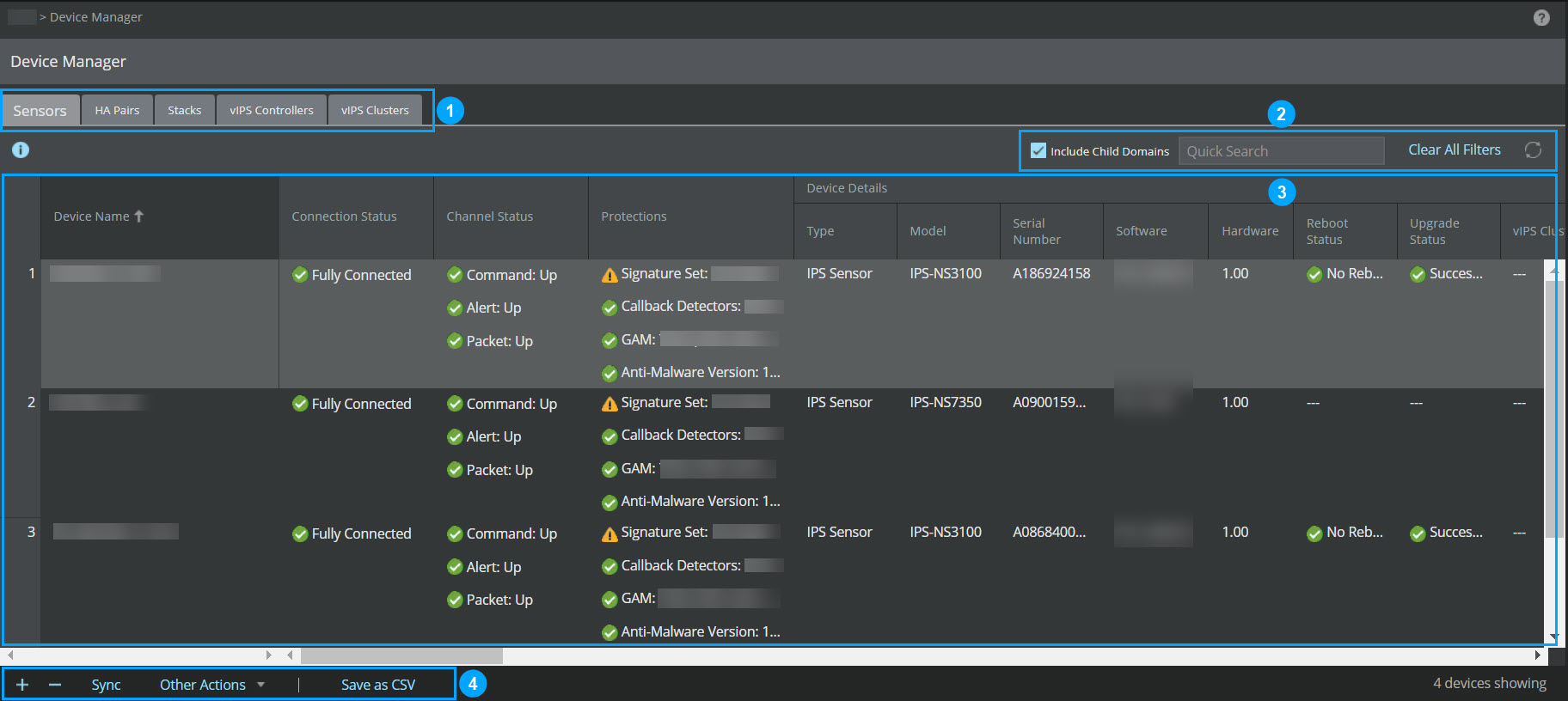Click table vertical scrollbar down arrow
The height and width of the screenshot is (701, 1568).
pyautogui.click(x=1553, y=637)
